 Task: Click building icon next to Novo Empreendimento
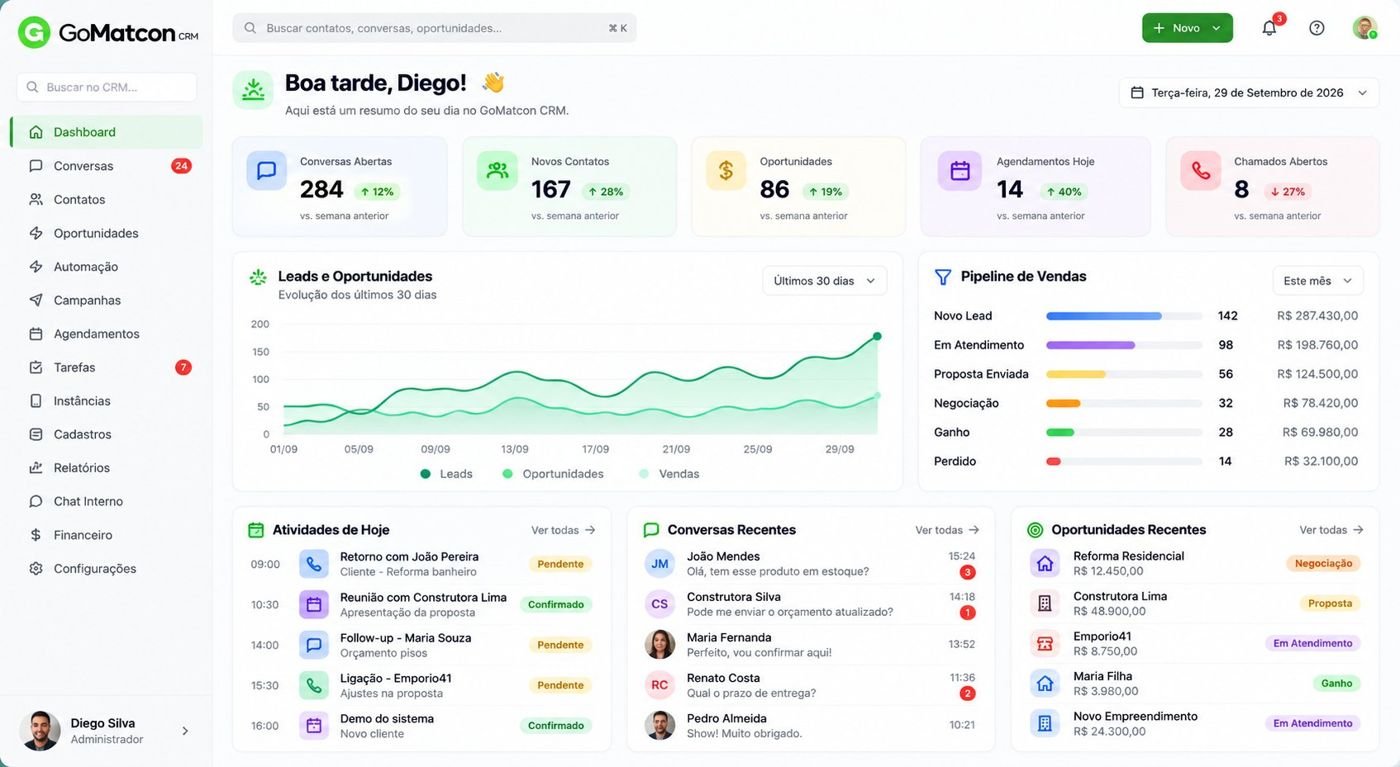point(1045,724)
